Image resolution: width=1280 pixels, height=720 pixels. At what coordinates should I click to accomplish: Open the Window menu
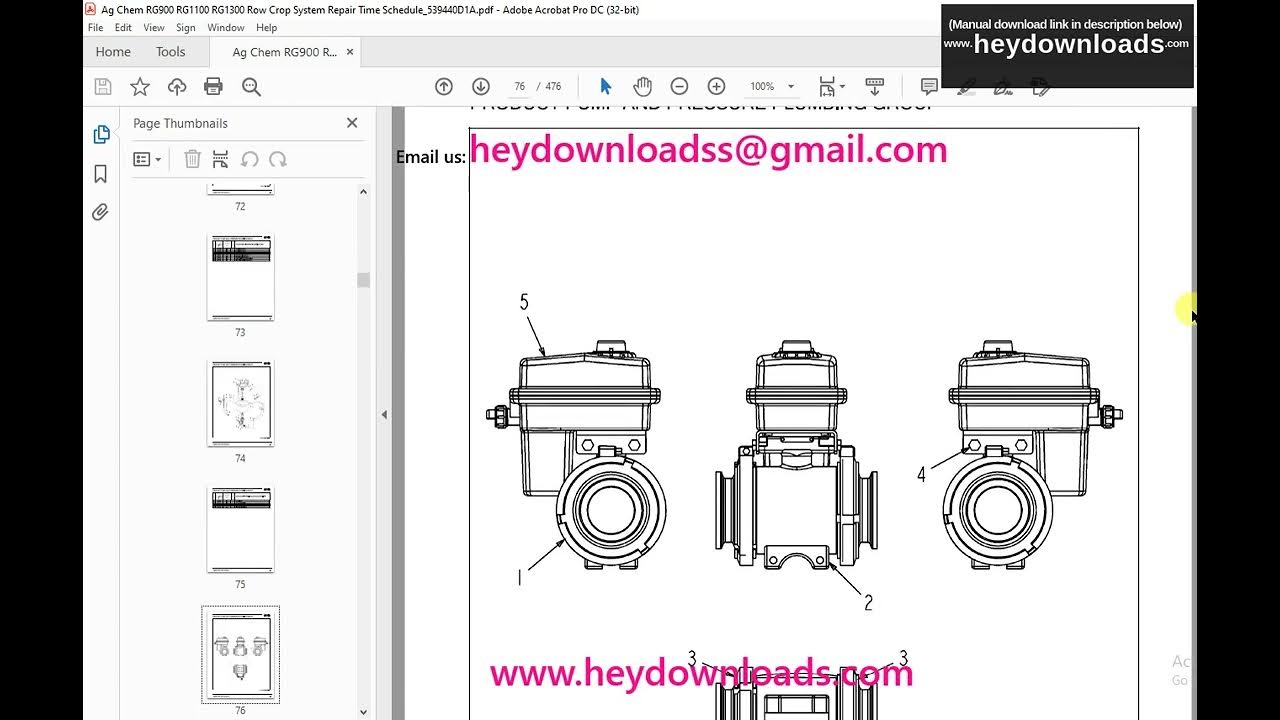click(226, 28)
